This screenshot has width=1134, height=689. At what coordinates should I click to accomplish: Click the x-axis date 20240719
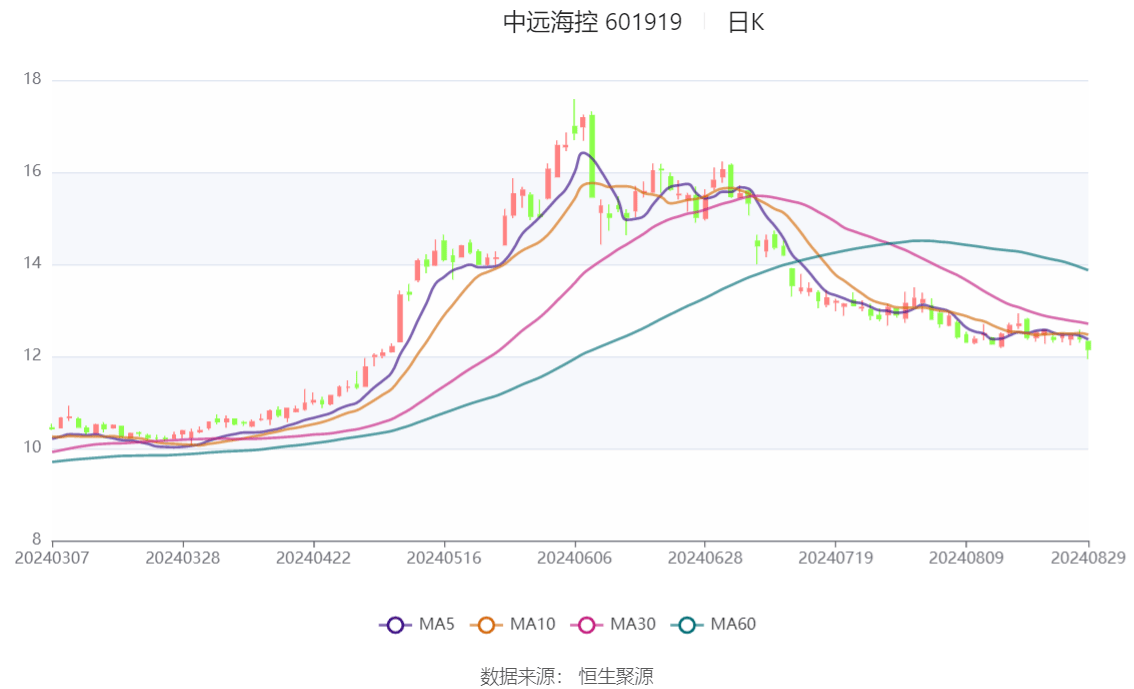(x=835, y=558)
